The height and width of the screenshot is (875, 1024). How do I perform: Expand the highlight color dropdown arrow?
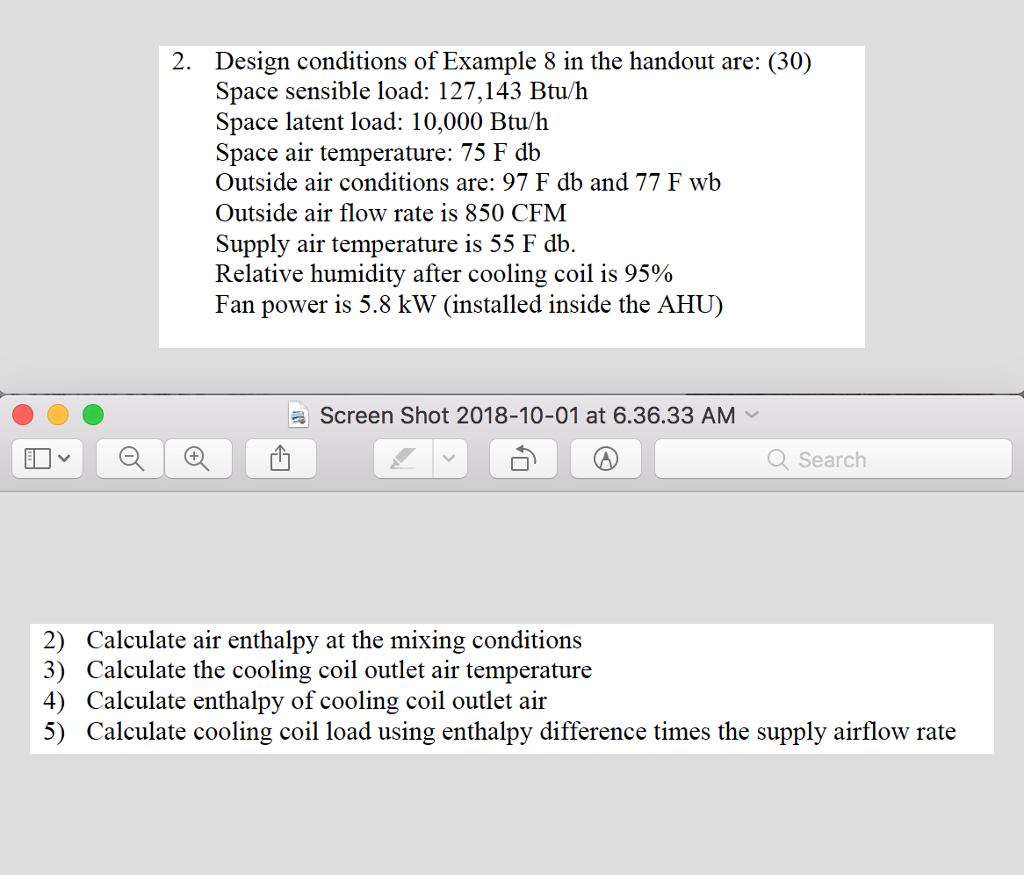449,458
